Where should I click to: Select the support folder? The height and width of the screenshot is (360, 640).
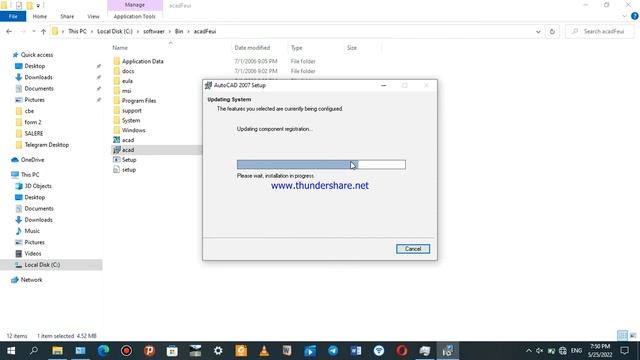pyautogui.click(x=131, y=111)
